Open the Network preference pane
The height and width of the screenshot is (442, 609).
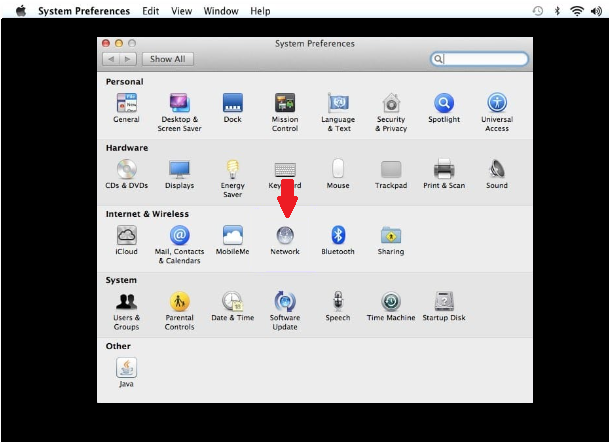285,236
